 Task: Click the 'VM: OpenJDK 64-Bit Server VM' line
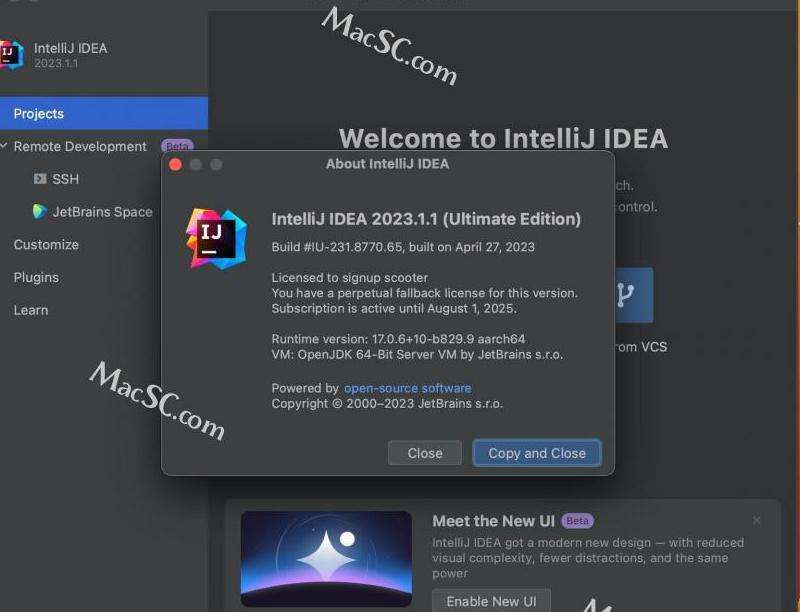coord(417,354)
